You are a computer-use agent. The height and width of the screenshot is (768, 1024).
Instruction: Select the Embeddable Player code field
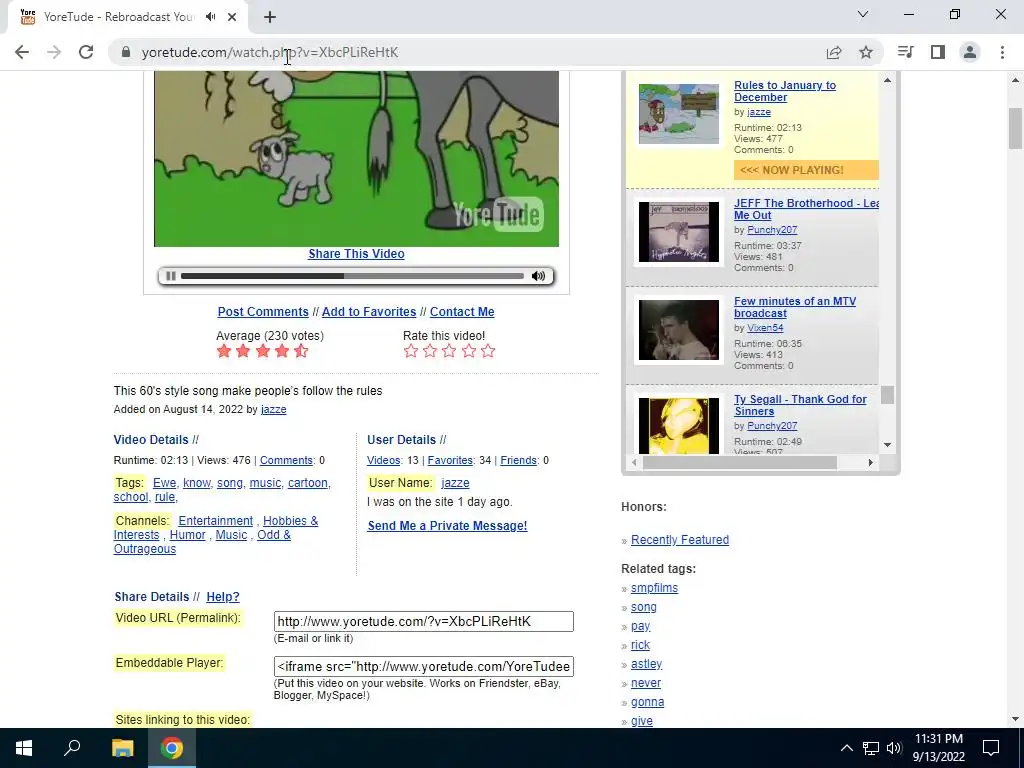pos(424,667)
